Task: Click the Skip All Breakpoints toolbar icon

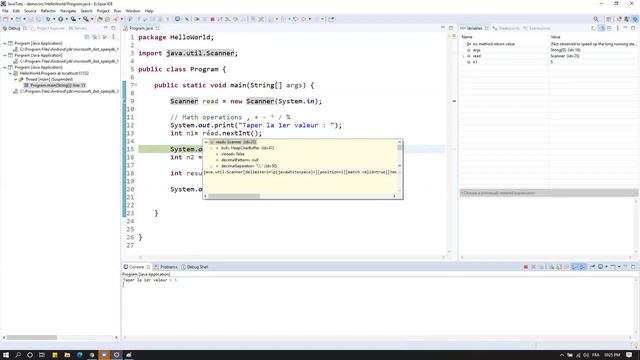Action: [x=187, y=19]
